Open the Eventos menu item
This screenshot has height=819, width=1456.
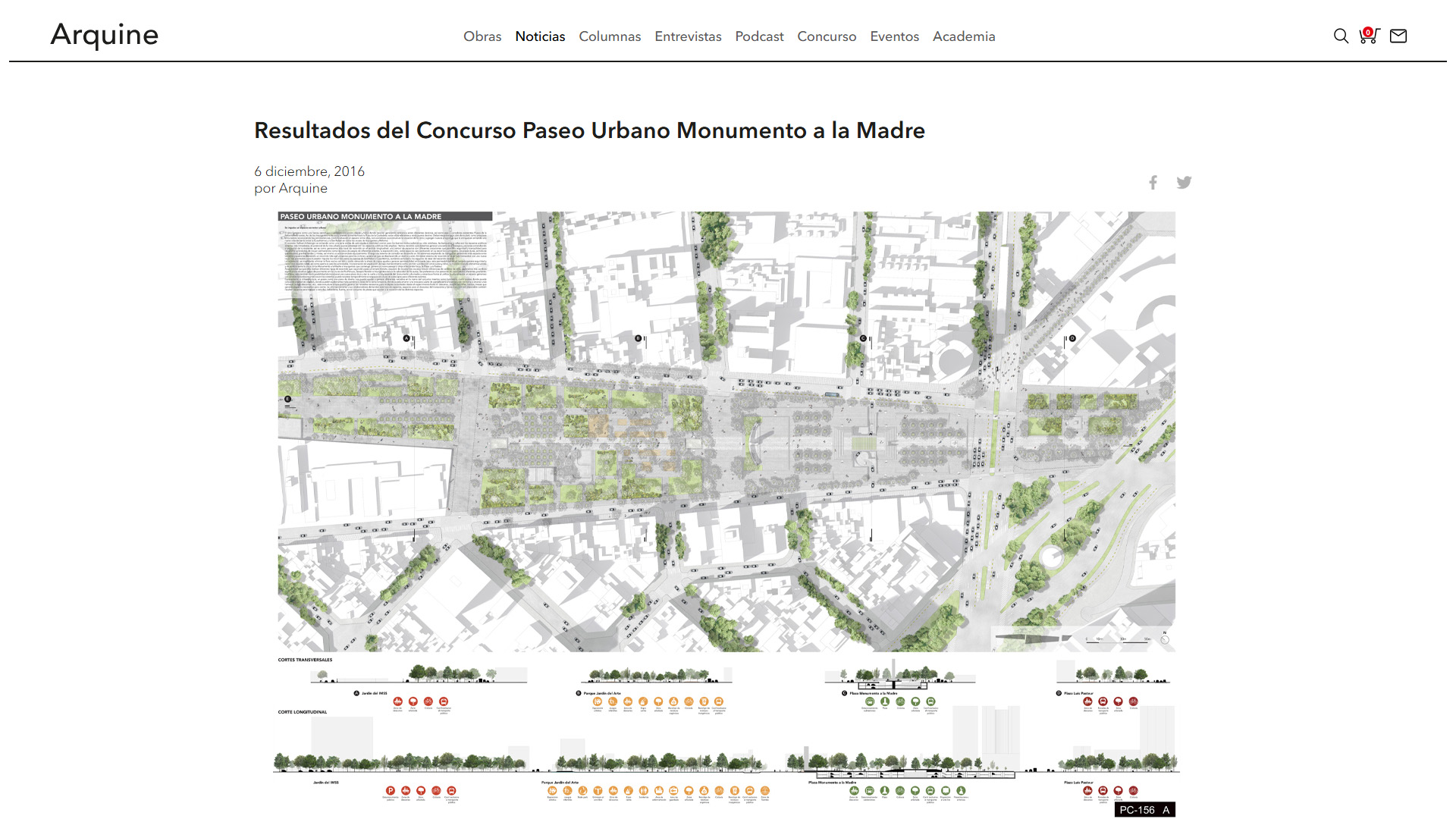[x=894, y=36]
